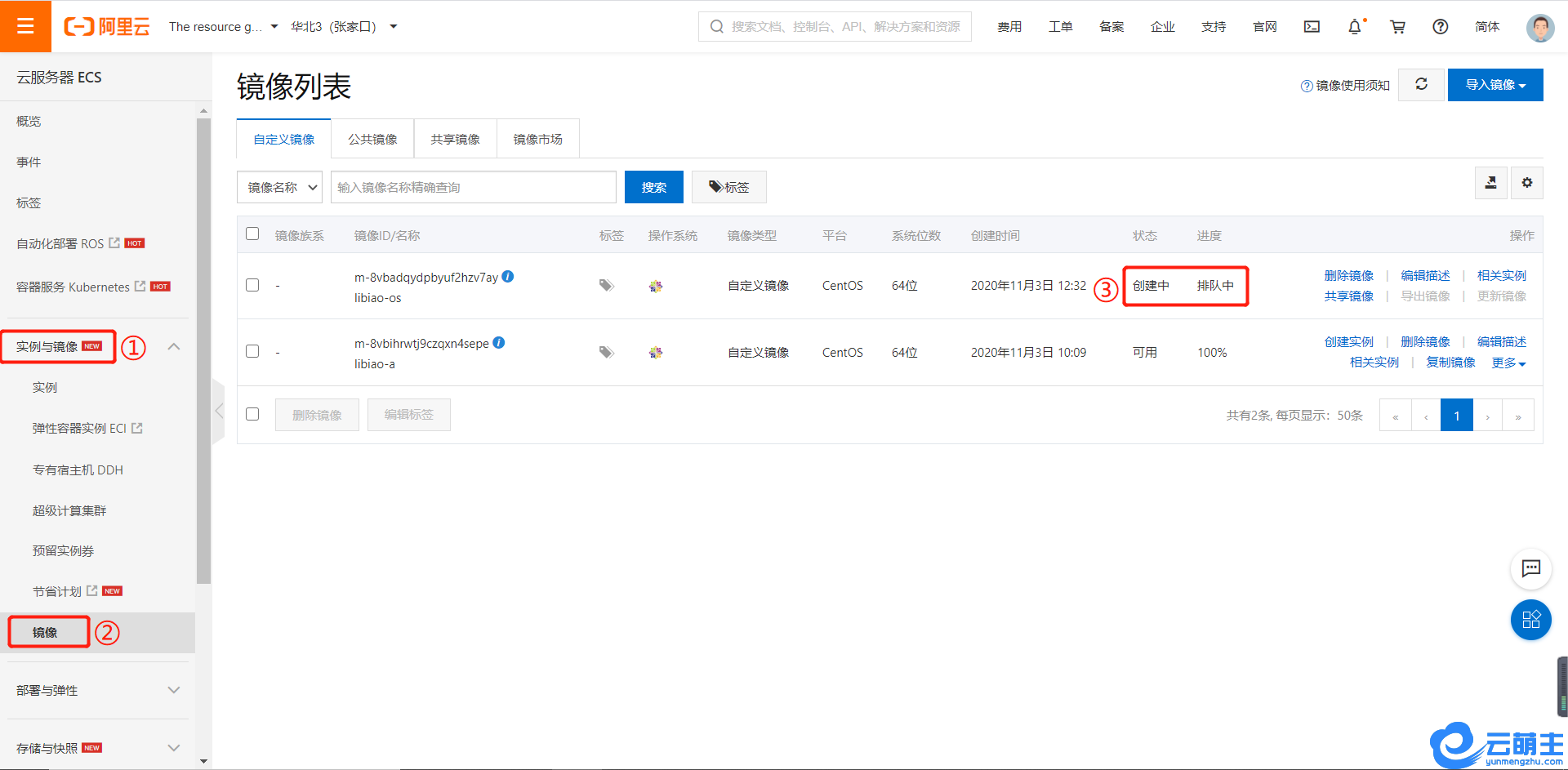Screen dimensions: 1568x770
Task: Check the checkbox for libiao-os image row
Action: (252, 285)
